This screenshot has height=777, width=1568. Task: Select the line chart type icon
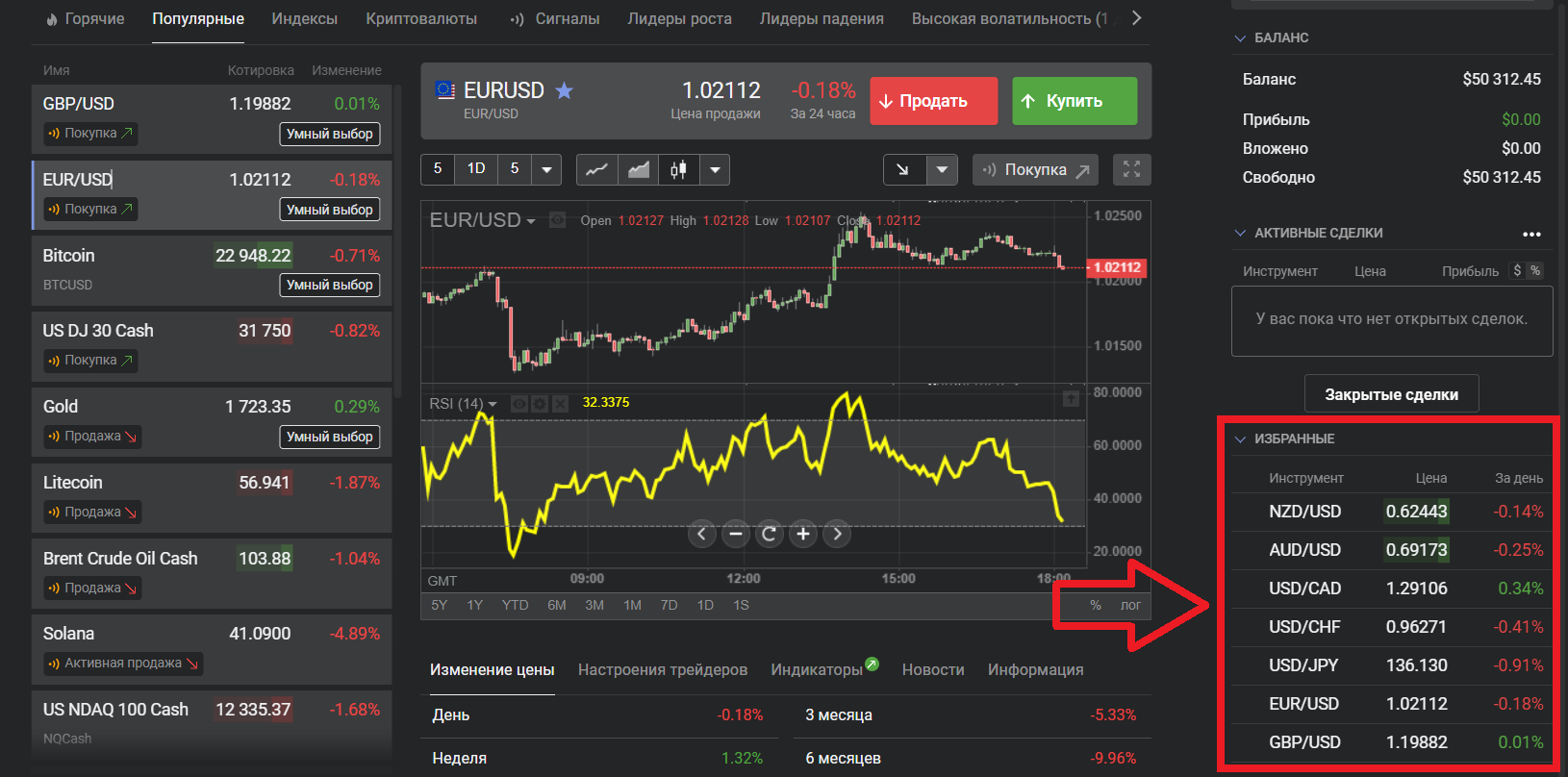tap(596, 169)
